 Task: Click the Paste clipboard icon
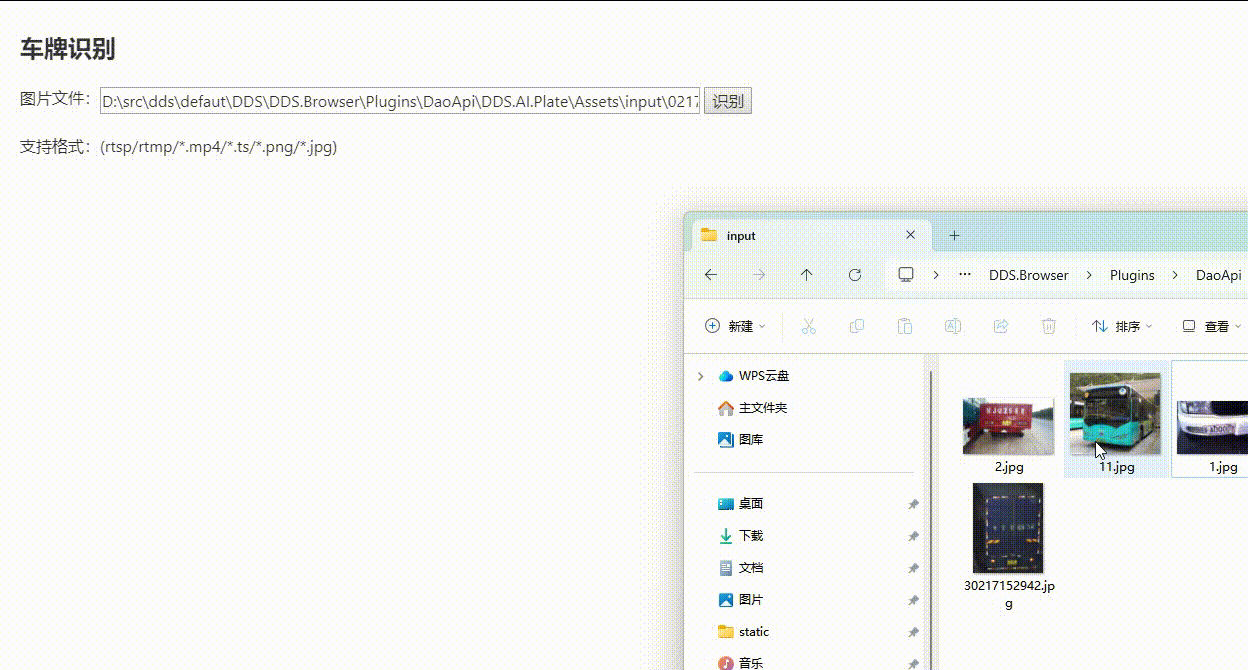tap(905, 326)
